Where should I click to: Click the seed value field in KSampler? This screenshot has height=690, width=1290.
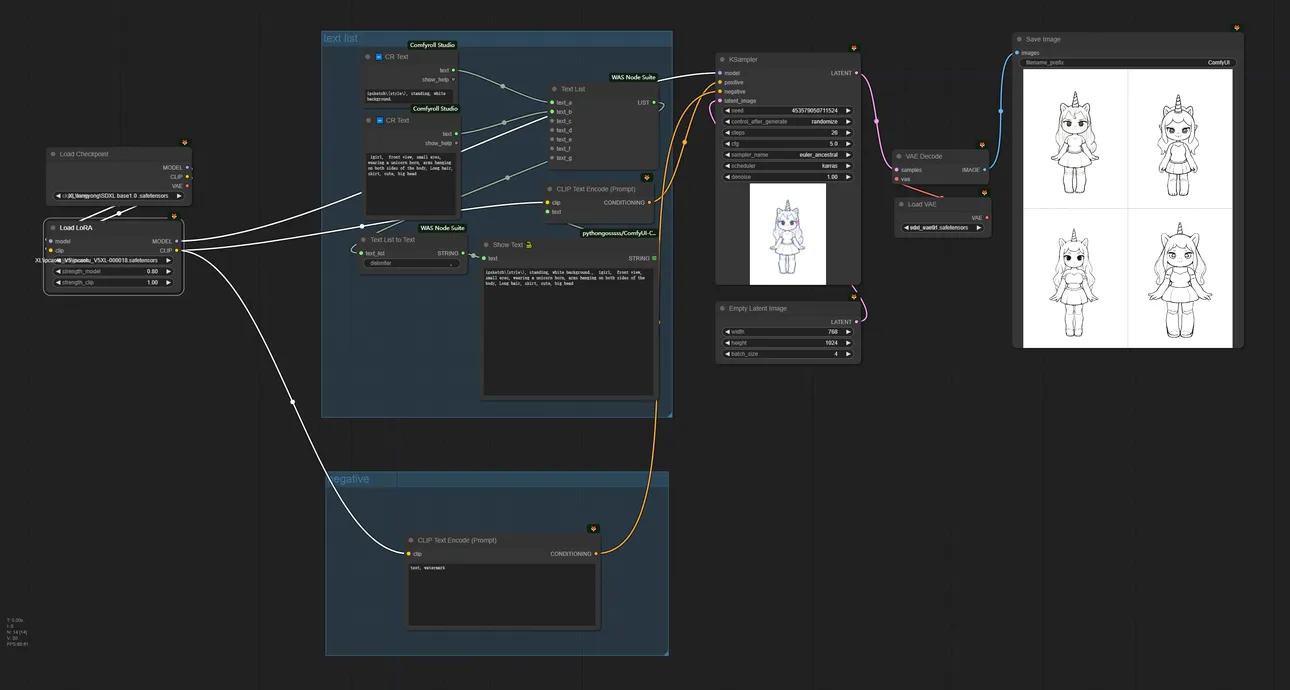(x=788, y=111)
